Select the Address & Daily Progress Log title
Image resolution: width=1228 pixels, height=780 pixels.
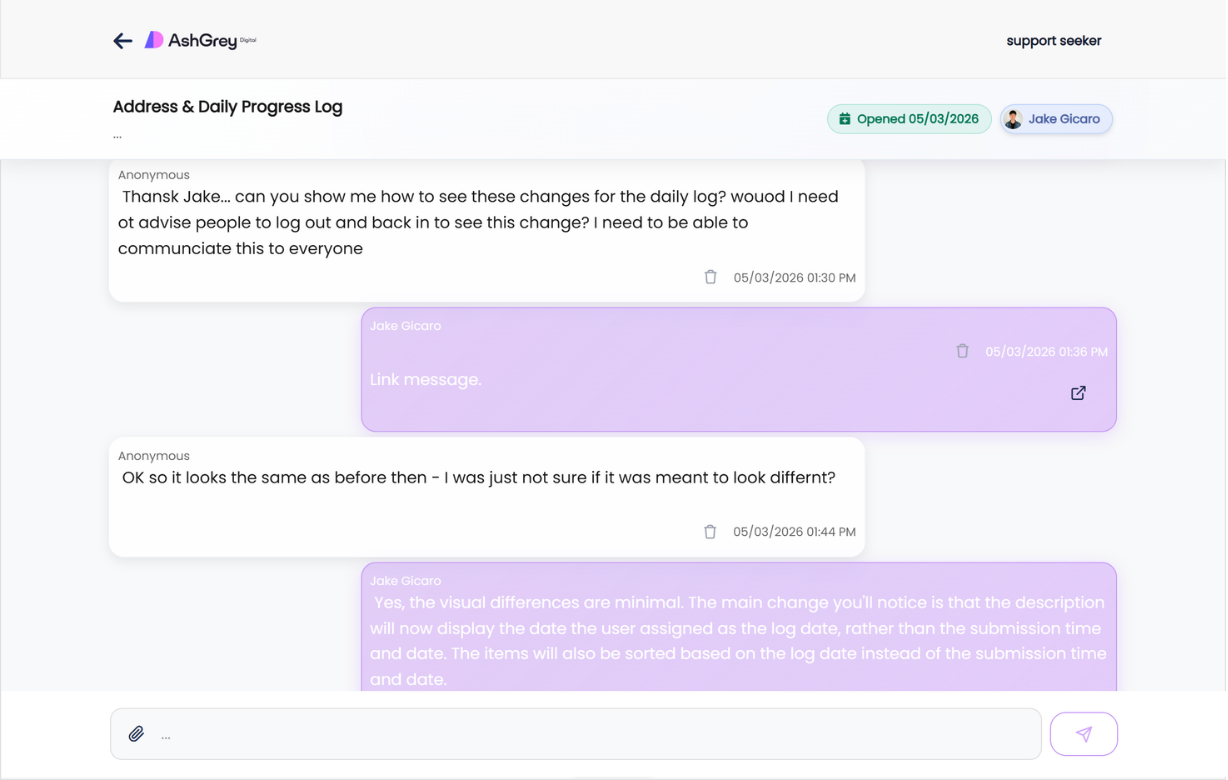[x=227, y=106]
